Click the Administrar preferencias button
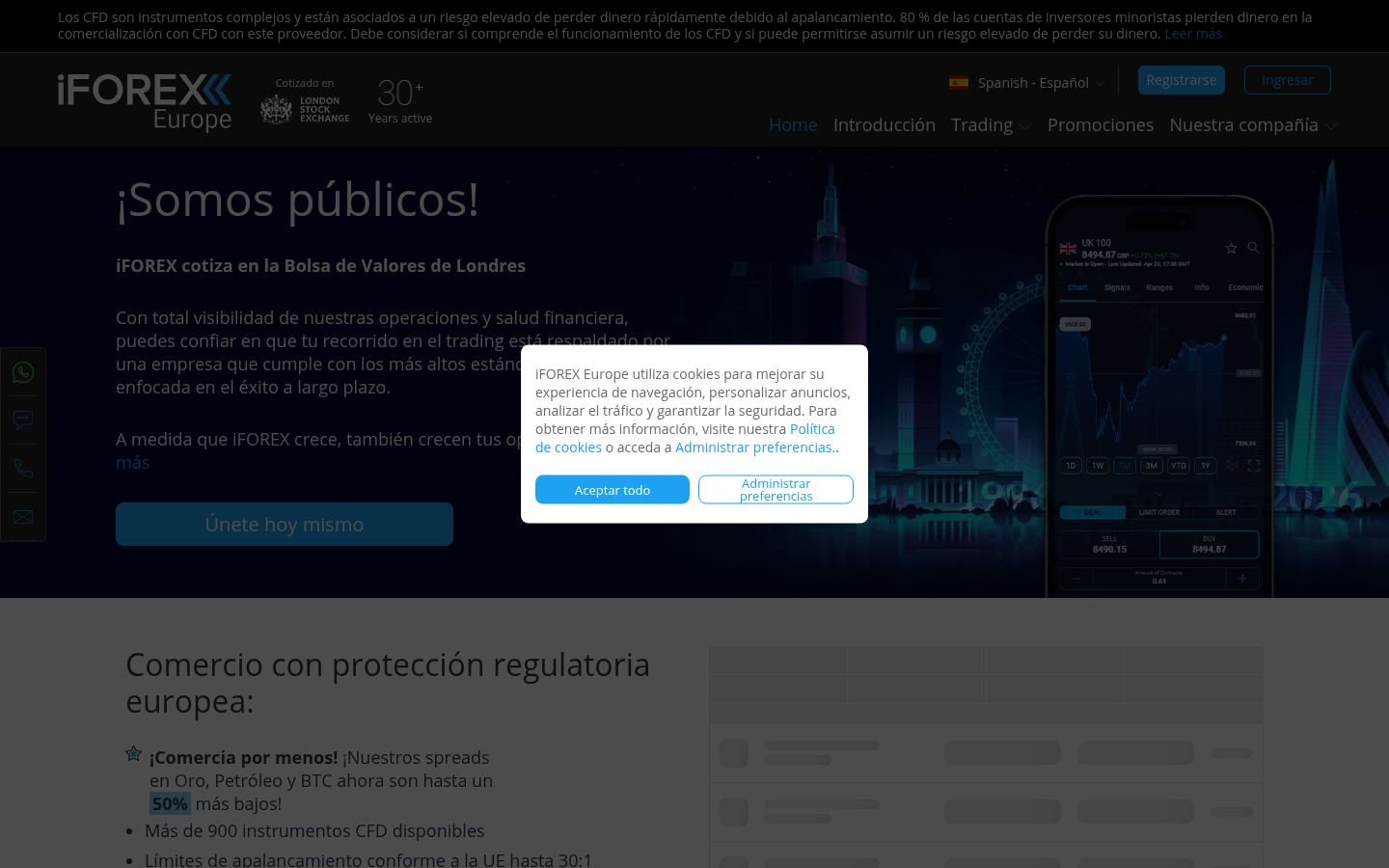The width and height of the screenshot is (1389, 868). click(776, 490)
